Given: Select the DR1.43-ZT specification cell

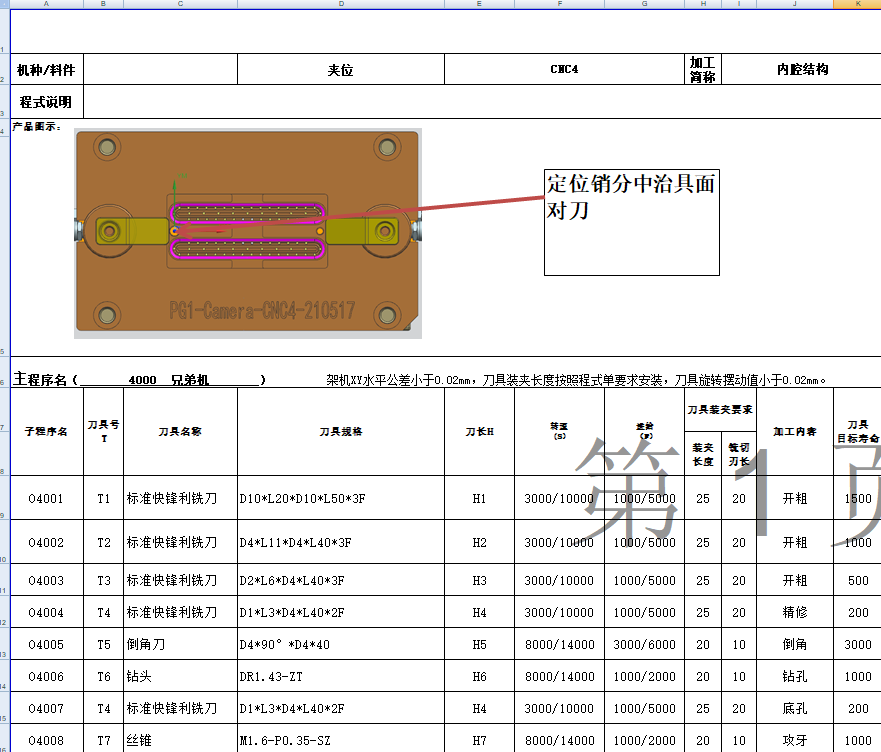Looking at the screenshot, I should 339,676.
